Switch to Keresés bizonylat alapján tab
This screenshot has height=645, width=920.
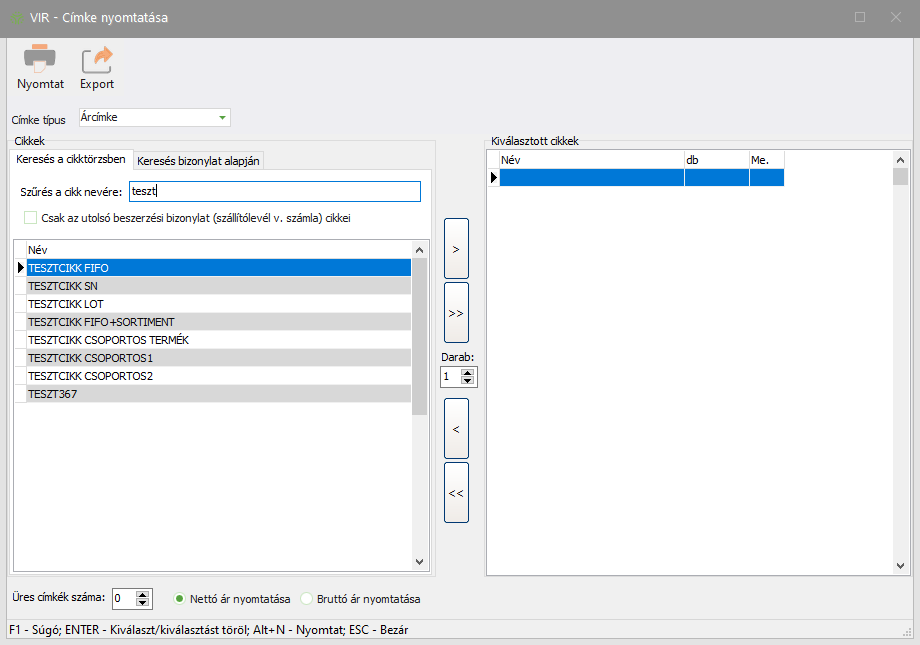click(x=198, y=161)
